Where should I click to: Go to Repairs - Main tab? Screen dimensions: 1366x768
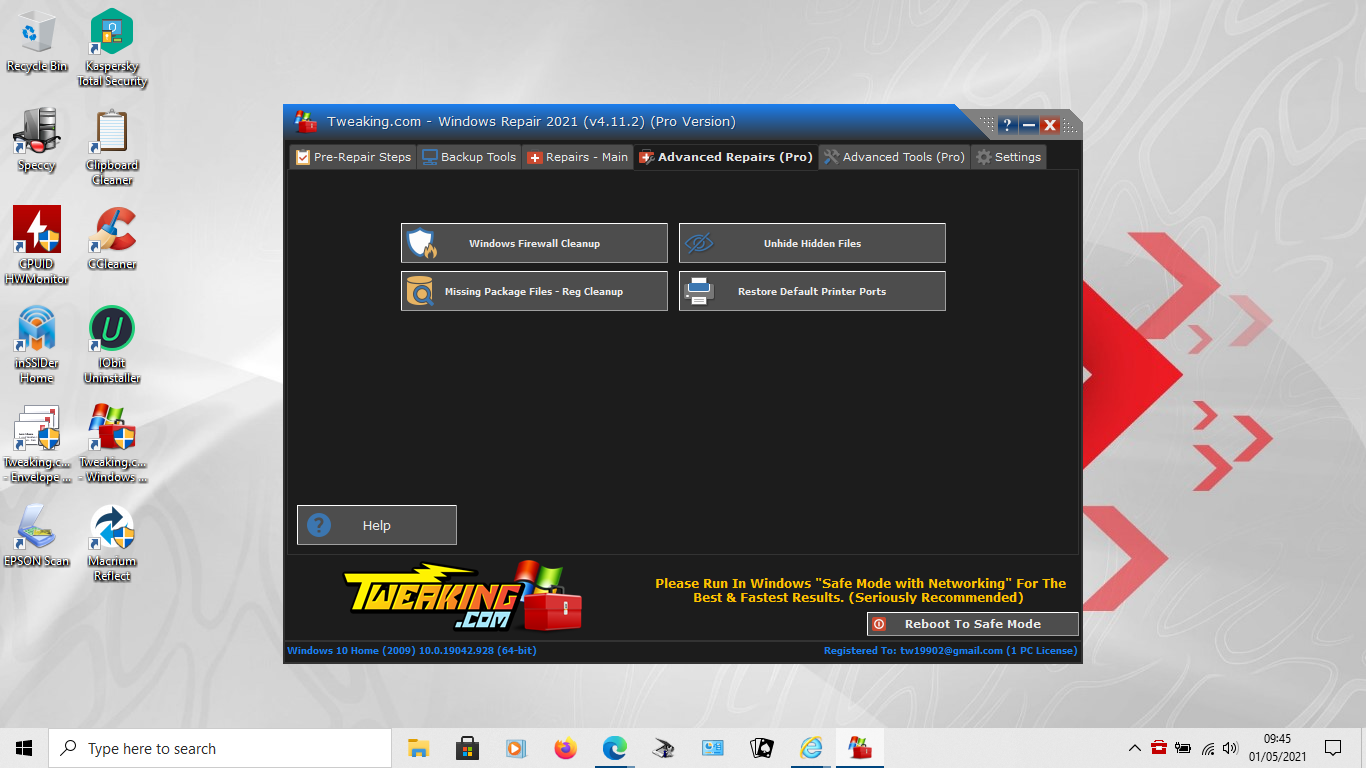pyautogui.click(x=577, y=157)
